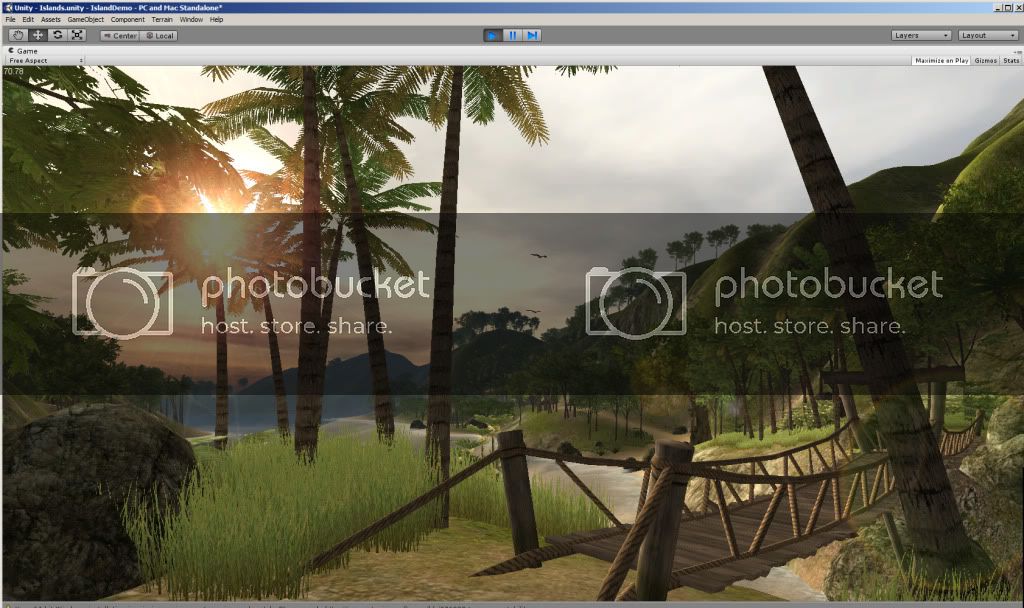Open the File menu
Image resolution: width=1024 pixels, height=608 pixels.
coord(10,20)
